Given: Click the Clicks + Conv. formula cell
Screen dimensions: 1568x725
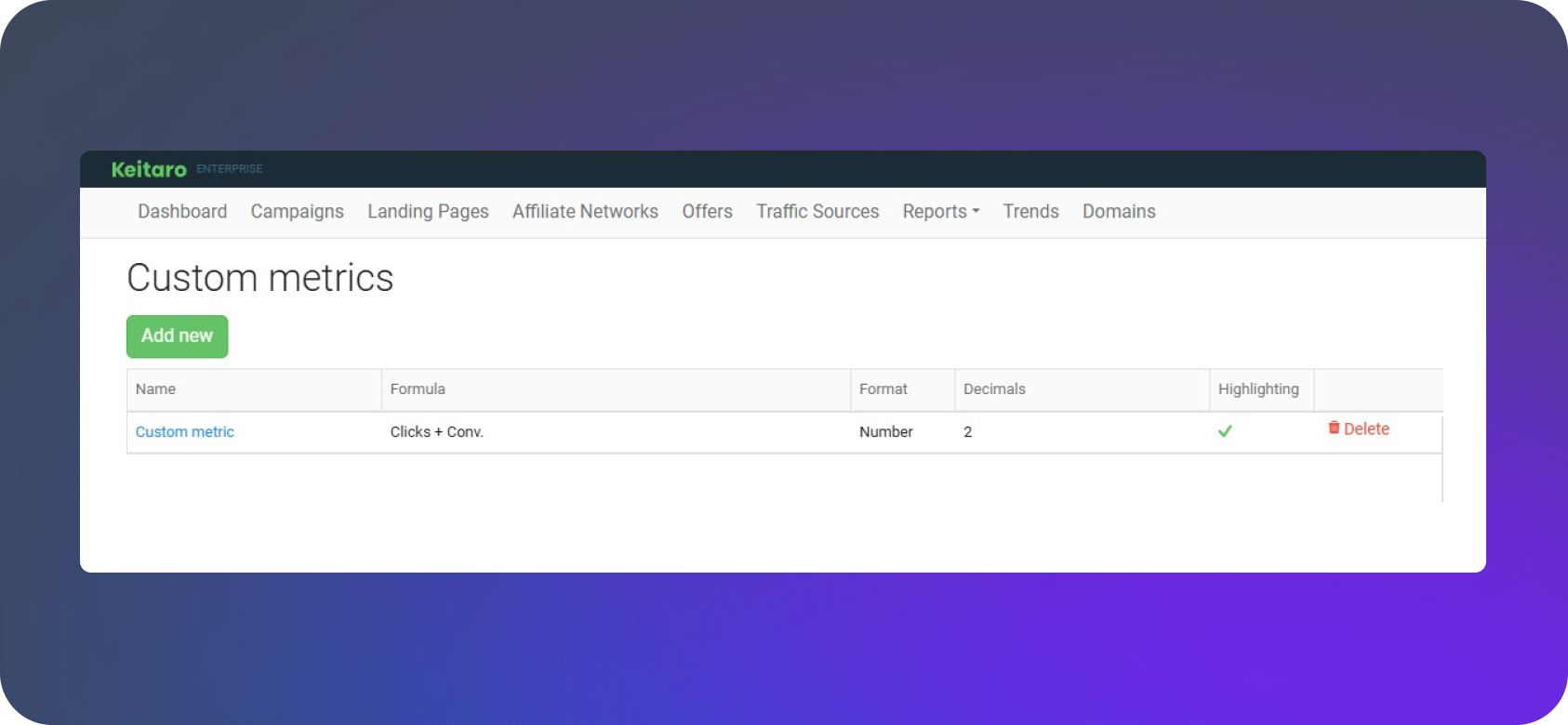Looking at the screenshot, I should (436, 432).
